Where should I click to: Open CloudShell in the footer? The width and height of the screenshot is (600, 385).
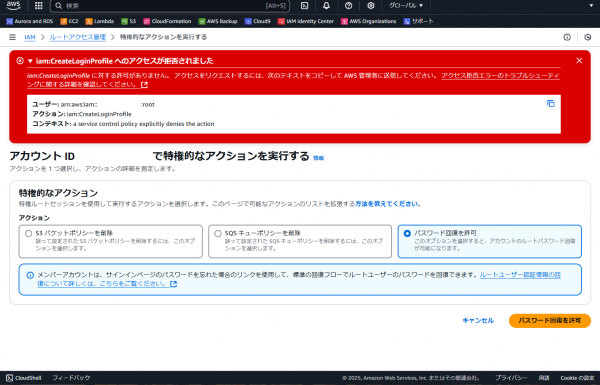[24, 378]
